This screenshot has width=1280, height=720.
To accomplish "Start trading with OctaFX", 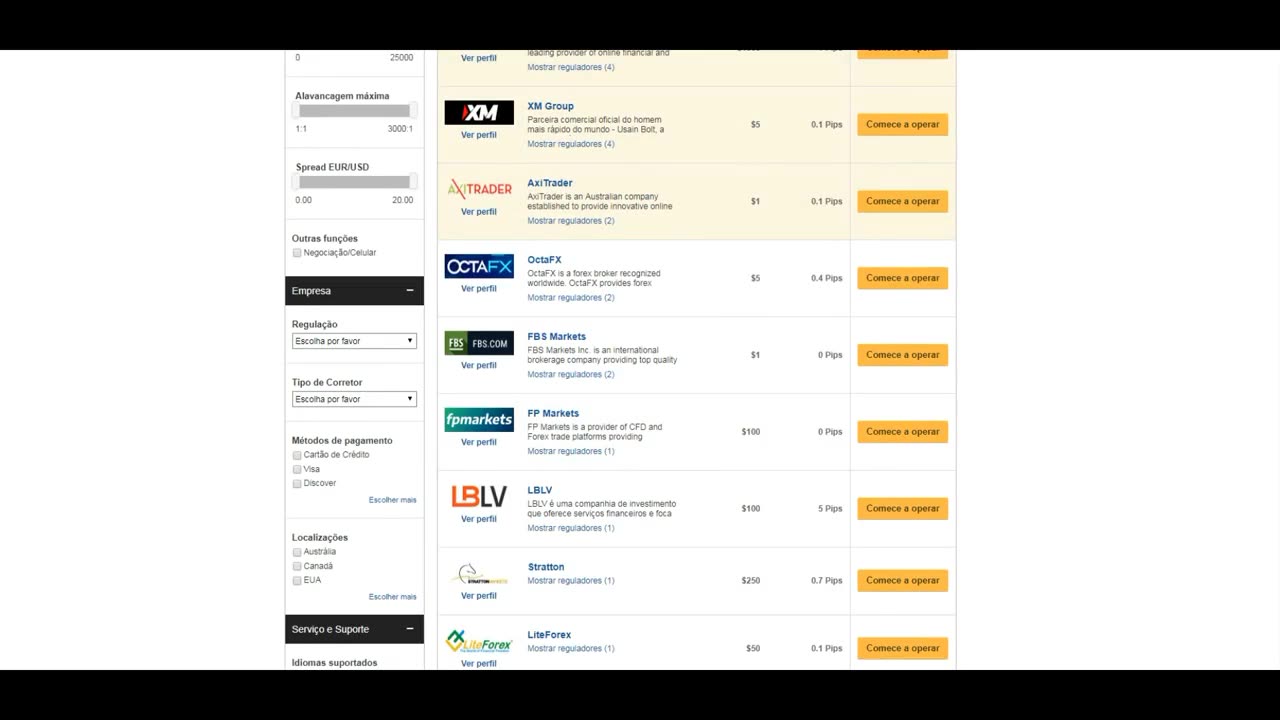I will pyautogui.click(x=902, y=278).
